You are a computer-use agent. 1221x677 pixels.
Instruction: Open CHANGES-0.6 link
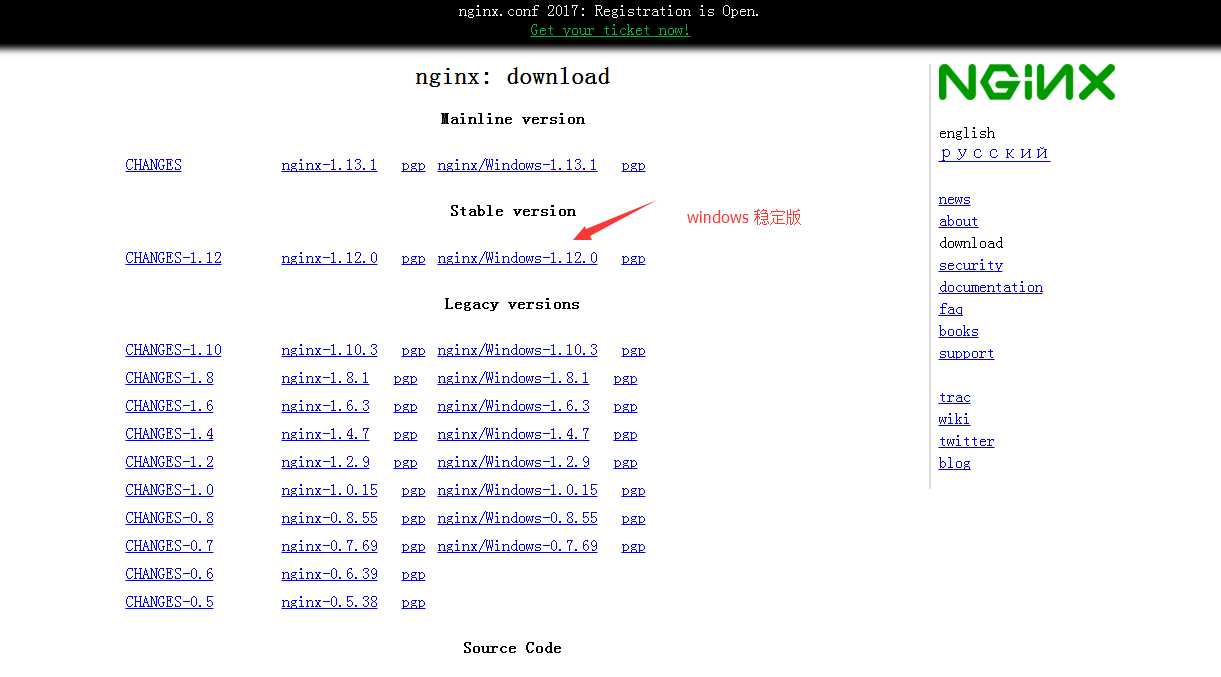click(169, 574)
